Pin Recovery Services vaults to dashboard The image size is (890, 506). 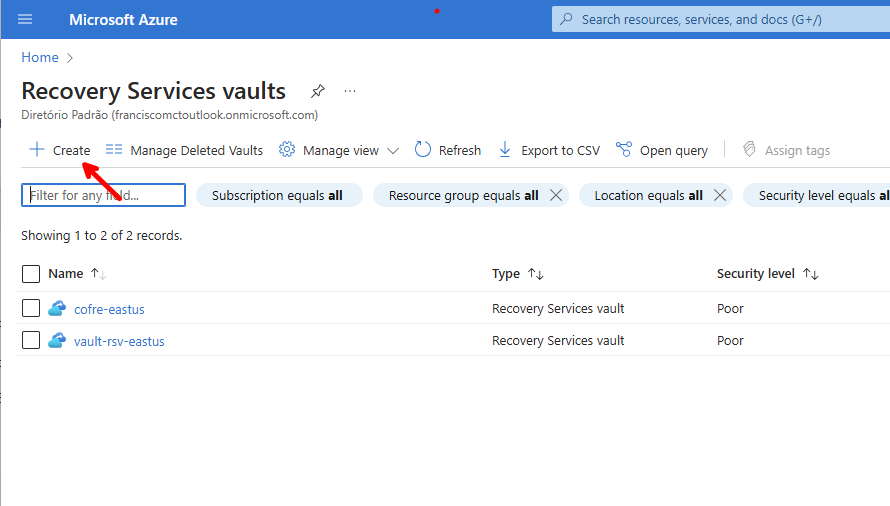(x=317, y=91)
